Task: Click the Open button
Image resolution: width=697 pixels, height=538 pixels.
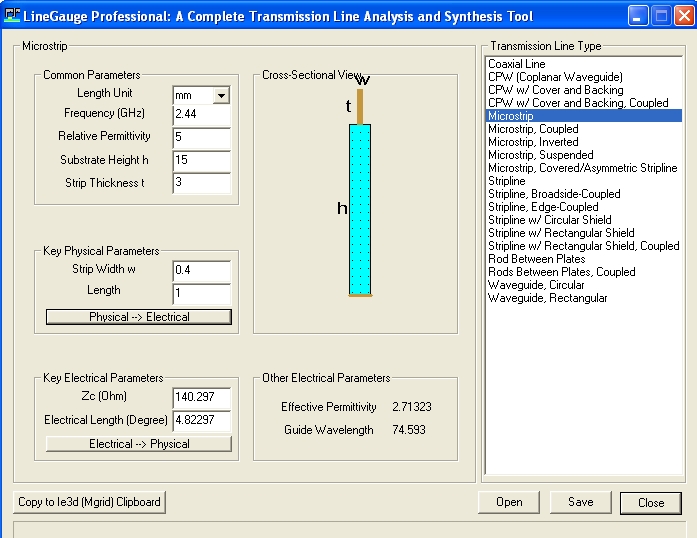Action: tap(509, 502)
